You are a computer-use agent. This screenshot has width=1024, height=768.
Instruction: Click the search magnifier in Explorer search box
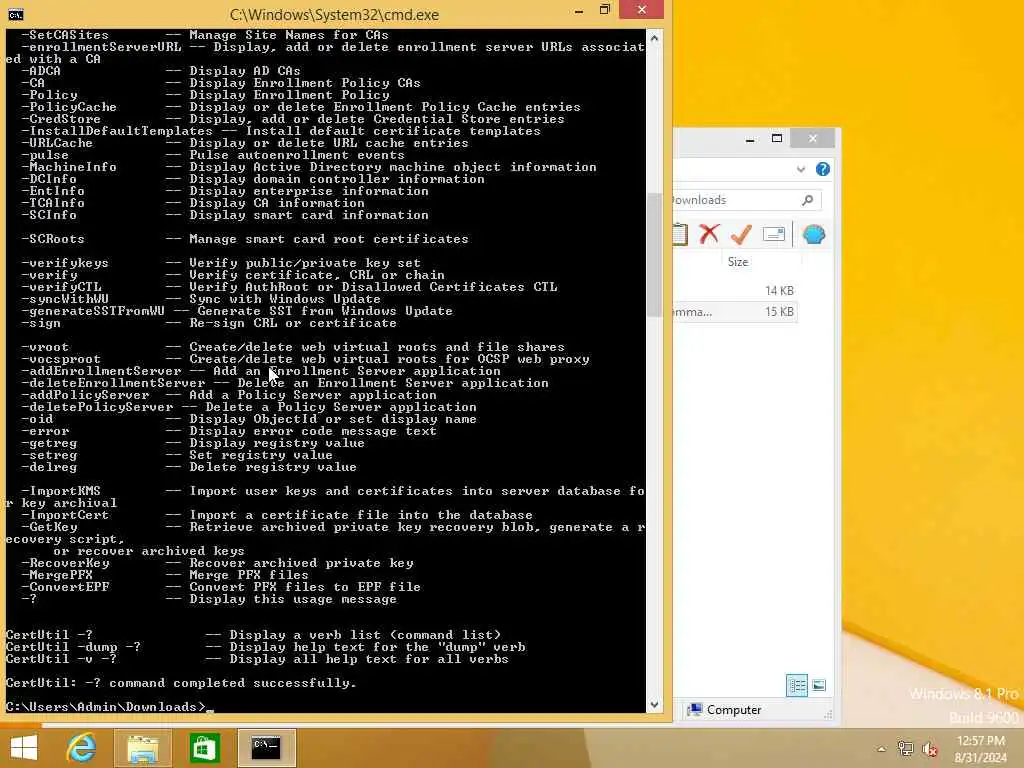tap(808, 200)
